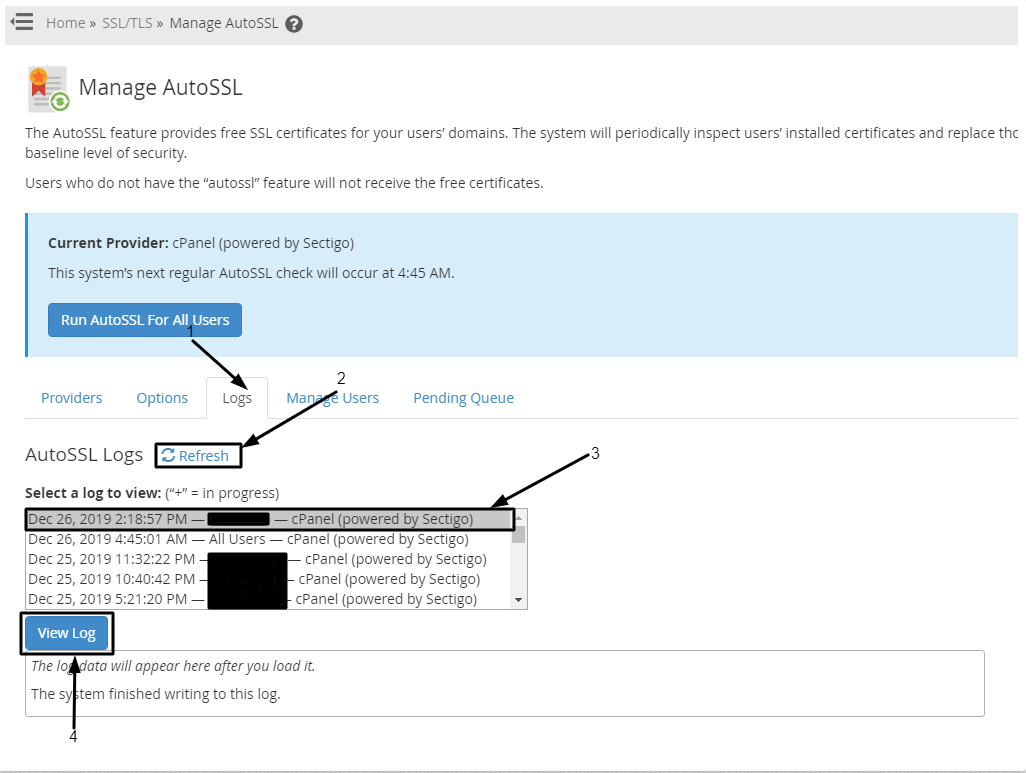Screen dimensions: 1026x773
Task: Select the Dec 26 All Users log entry
Action: click(248, 539)
